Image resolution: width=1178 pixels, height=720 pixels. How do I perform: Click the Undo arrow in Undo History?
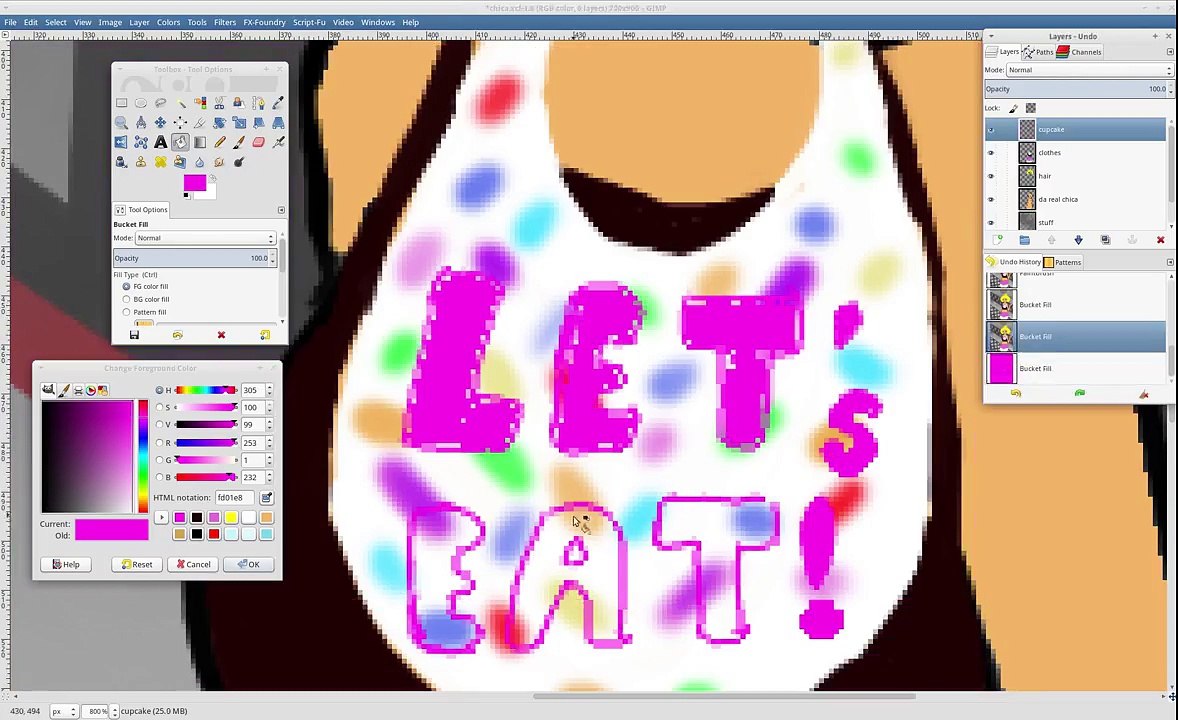click(1016, 393)
